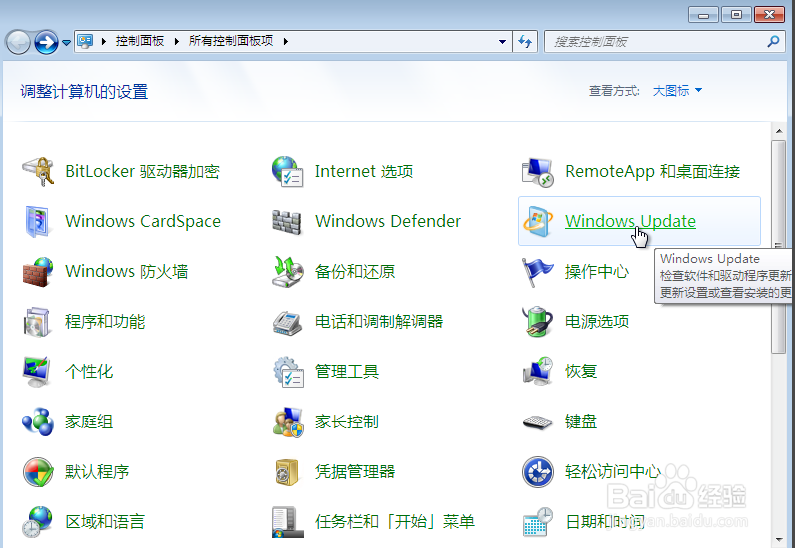Expand the arrow after 所有控制面板项 breadcrumb
The image size is (795, 554).
coord(286,42)
